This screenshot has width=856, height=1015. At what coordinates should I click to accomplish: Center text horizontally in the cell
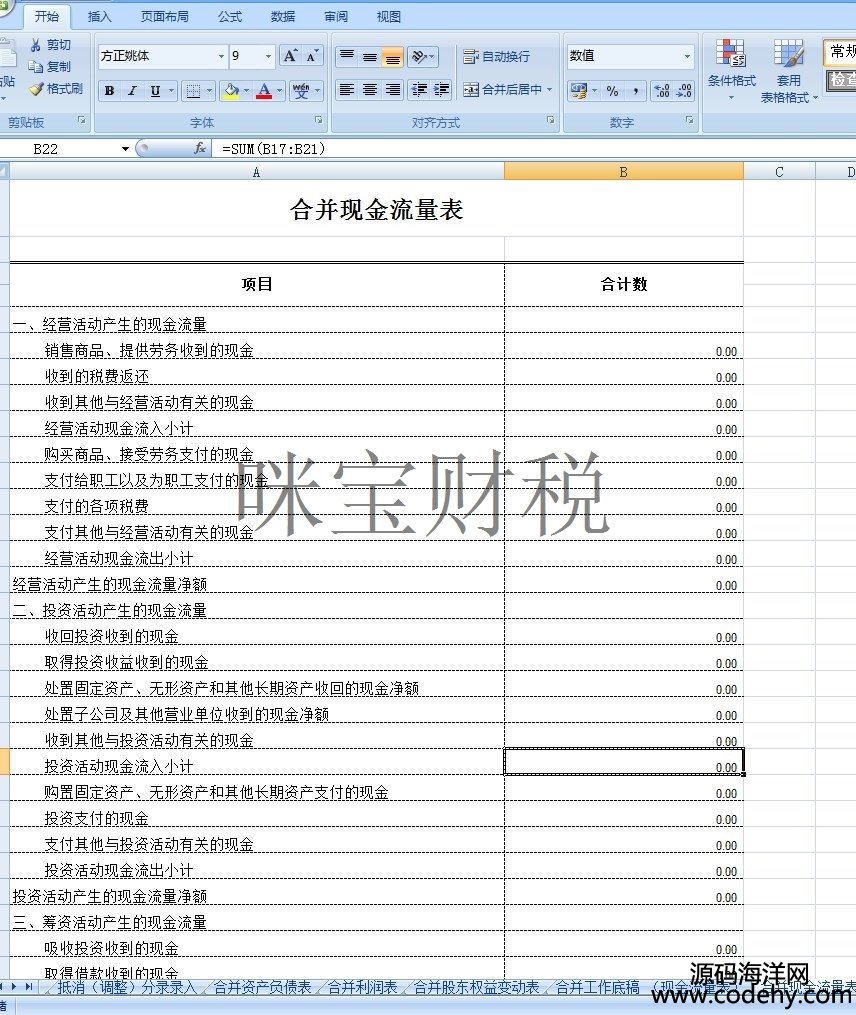click(x=369, y=90)
